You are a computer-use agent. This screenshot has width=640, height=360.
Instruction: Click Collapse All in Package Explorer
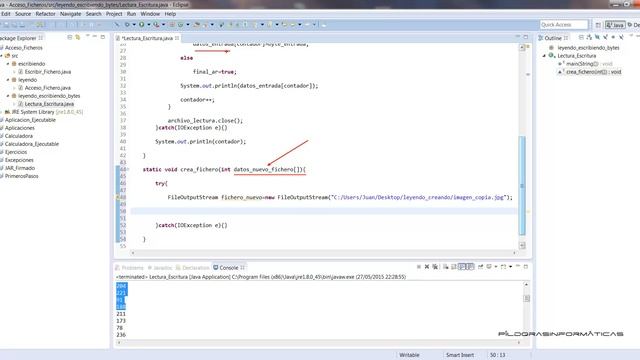(70, 37)
